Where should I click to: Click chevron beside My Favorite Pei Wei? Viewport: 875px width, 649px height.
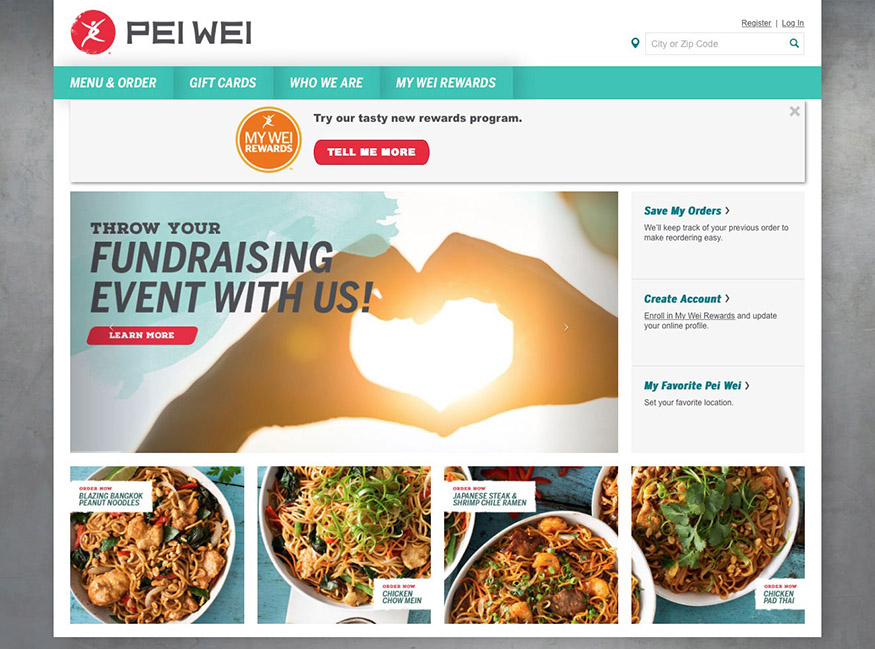(x=747, y=386)
